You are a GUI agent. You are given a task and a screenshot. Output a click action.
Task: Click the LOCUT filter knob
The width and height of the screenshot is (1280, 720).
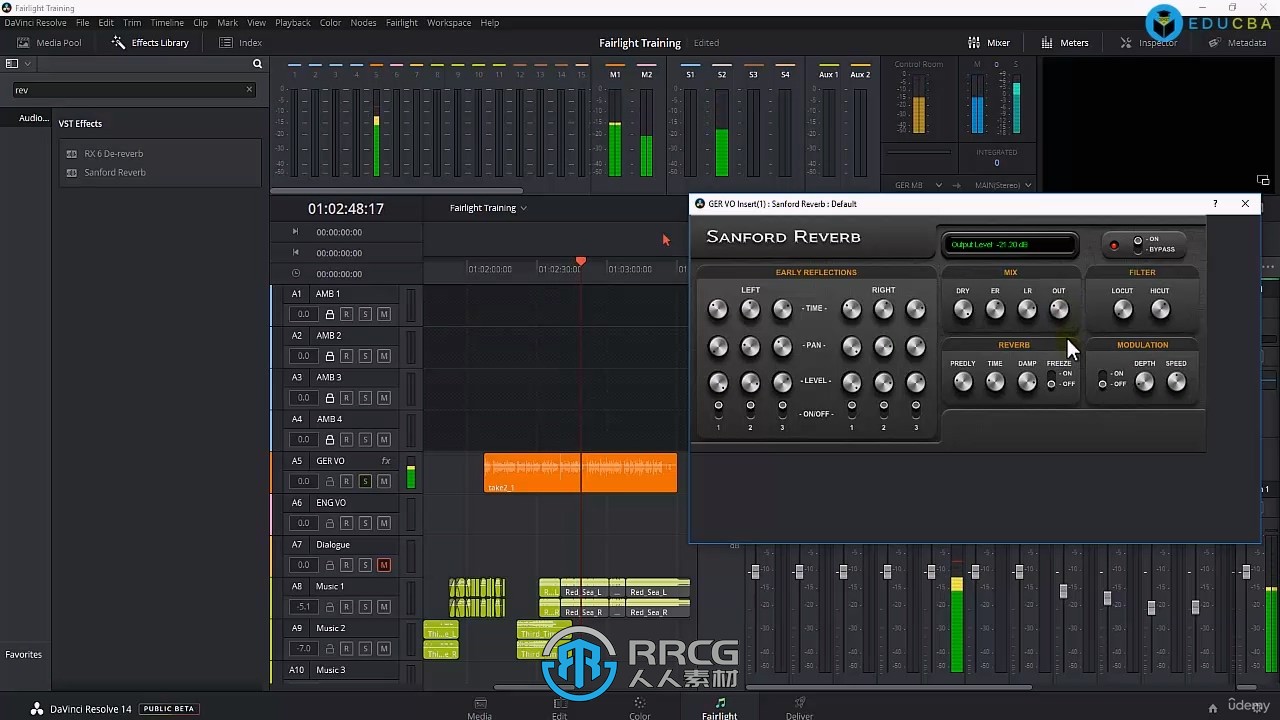[x=1123, y=310]
